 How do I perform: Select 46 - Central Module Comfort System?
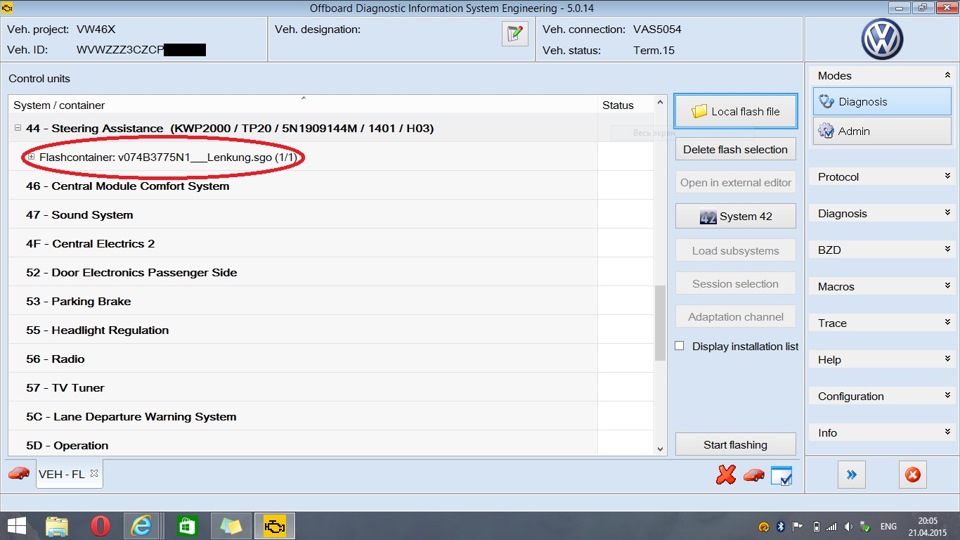(x=331, y=186)
